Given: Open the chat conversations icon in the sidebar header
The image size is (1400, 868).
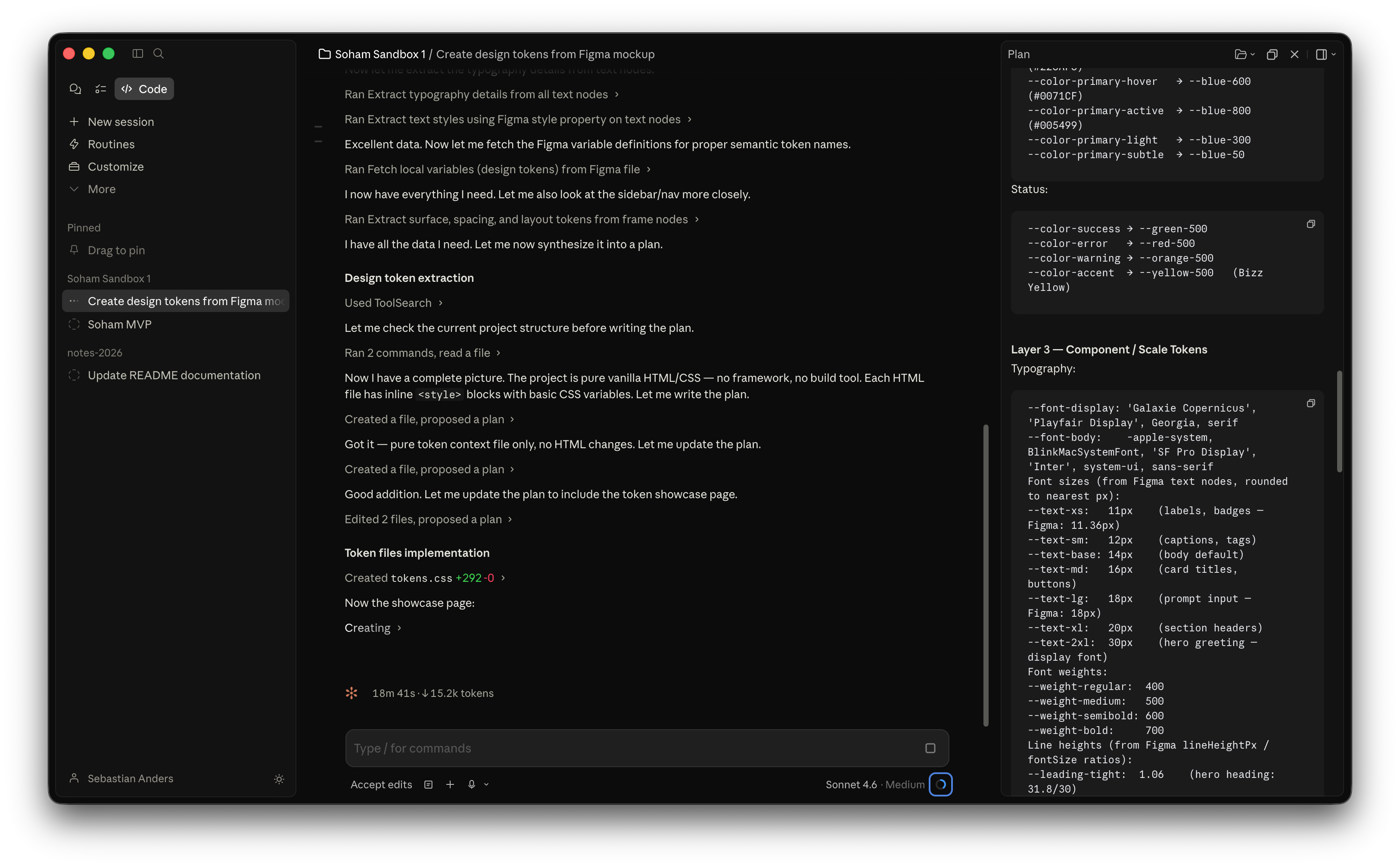Looking at the screenshot, I should 75,89.
